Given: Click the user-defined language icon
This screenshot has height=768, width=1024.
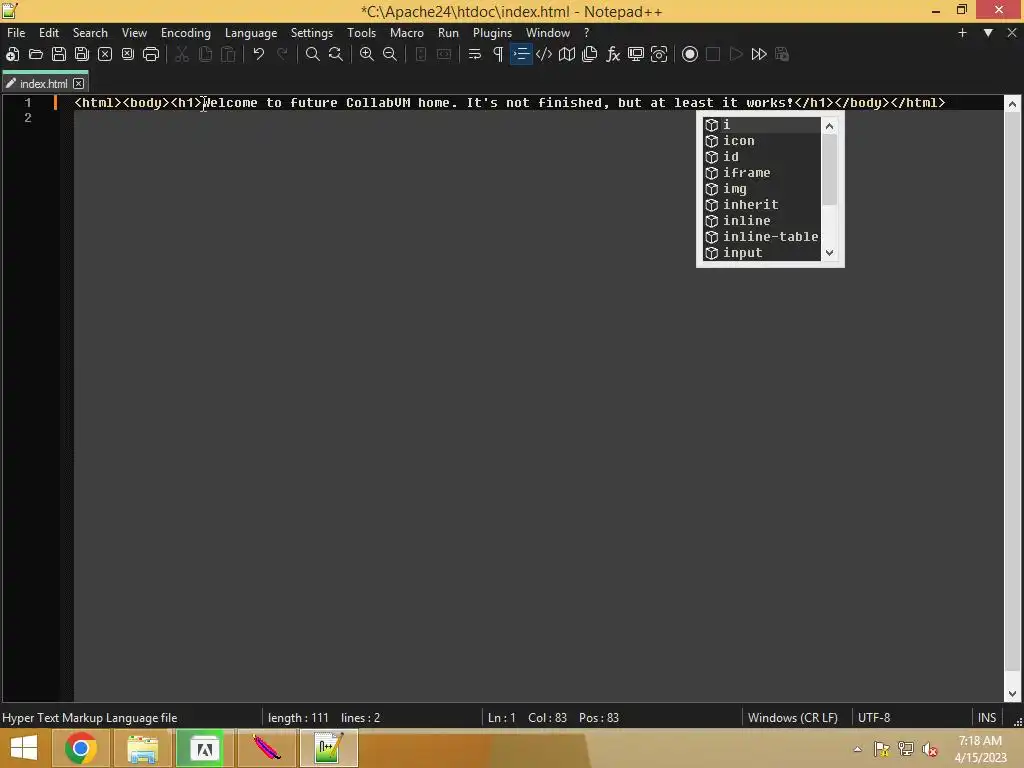Looking at the screenshot, I should pos(544,54).
